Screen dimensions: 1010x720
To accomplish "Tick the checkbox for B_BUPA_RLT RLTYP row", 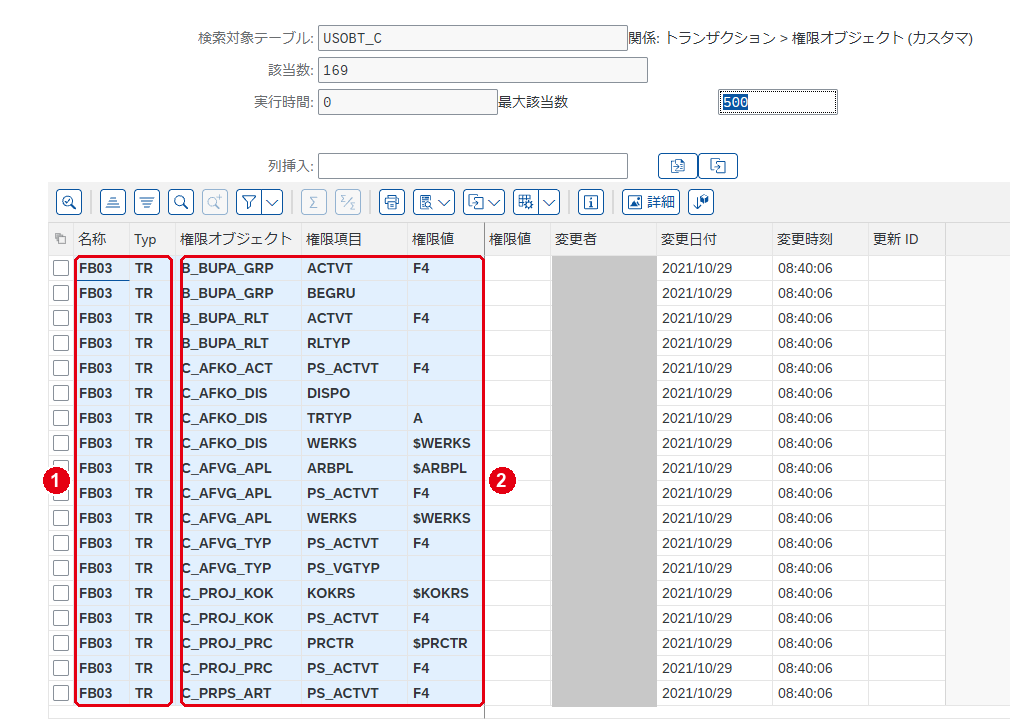I will [61, 343].
